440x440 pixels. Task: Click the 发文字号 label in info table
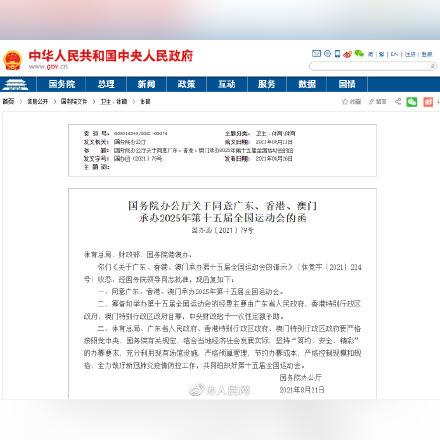[96, 159]
